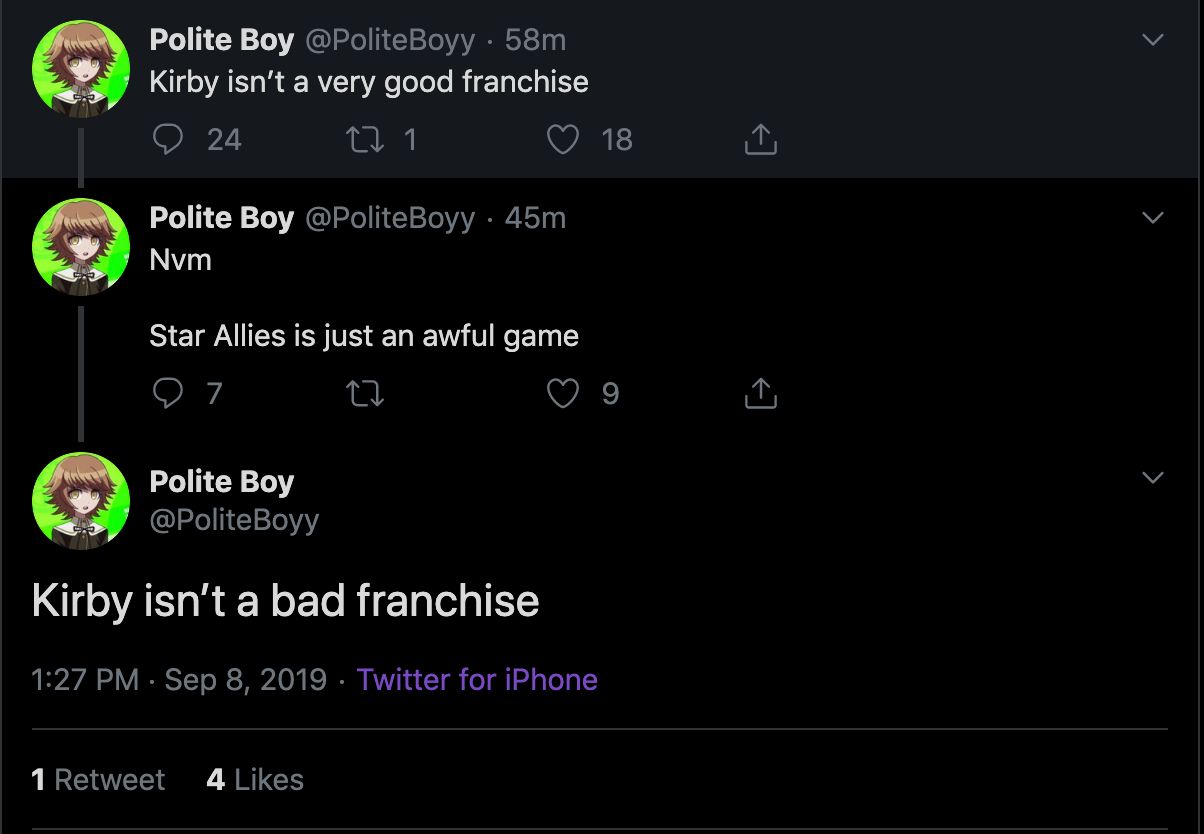The width and height of the screenshot is (1204, 834).
Task: Click the '58m' timestamp on the first tweet
Action: [x=535, y=40]
